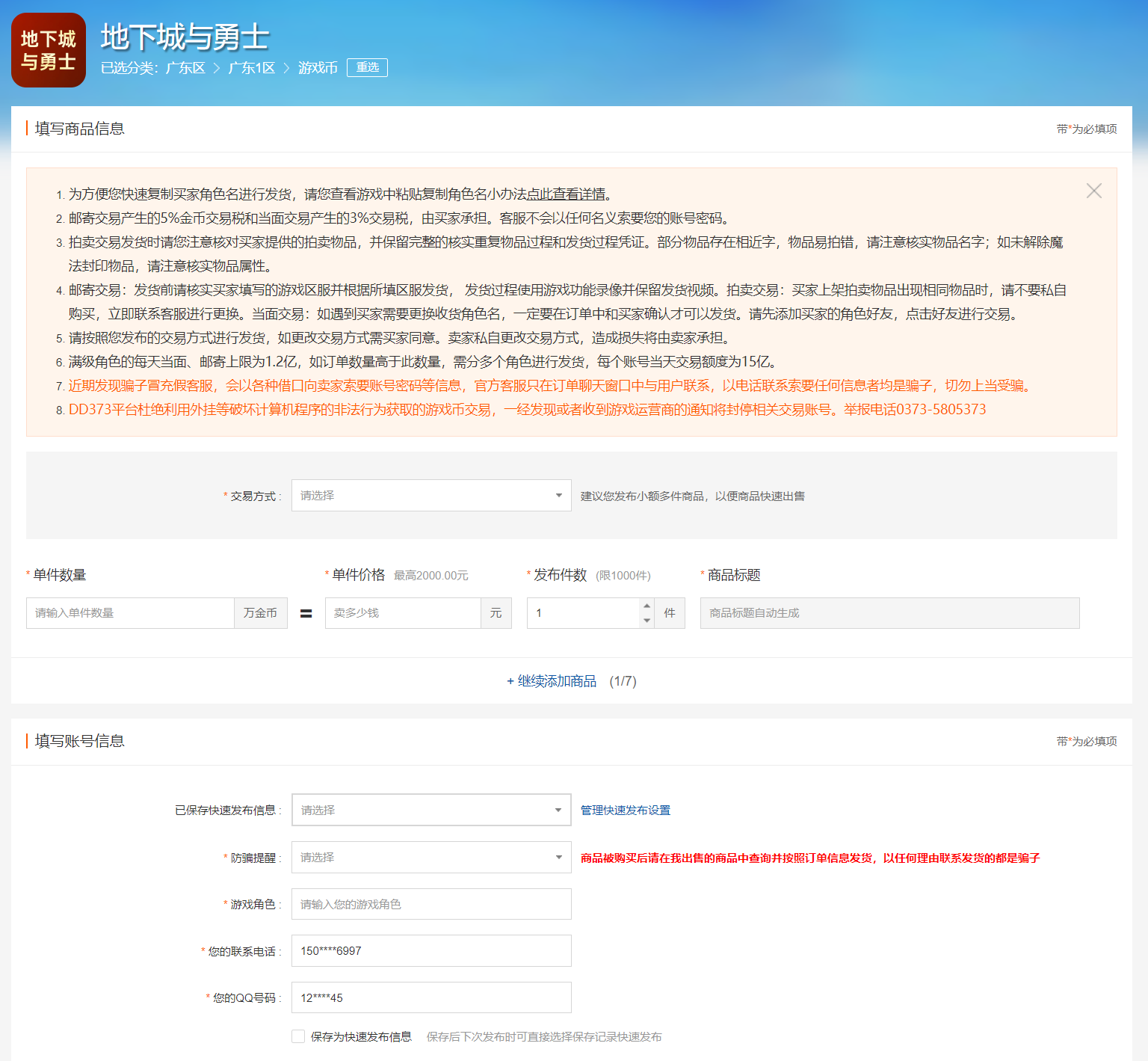Viewport: 1148px width, 1061px height.
Task: Open the 已保存快速发布信息 dropdown
Action: pyautogui.click(x=431, y=810)
